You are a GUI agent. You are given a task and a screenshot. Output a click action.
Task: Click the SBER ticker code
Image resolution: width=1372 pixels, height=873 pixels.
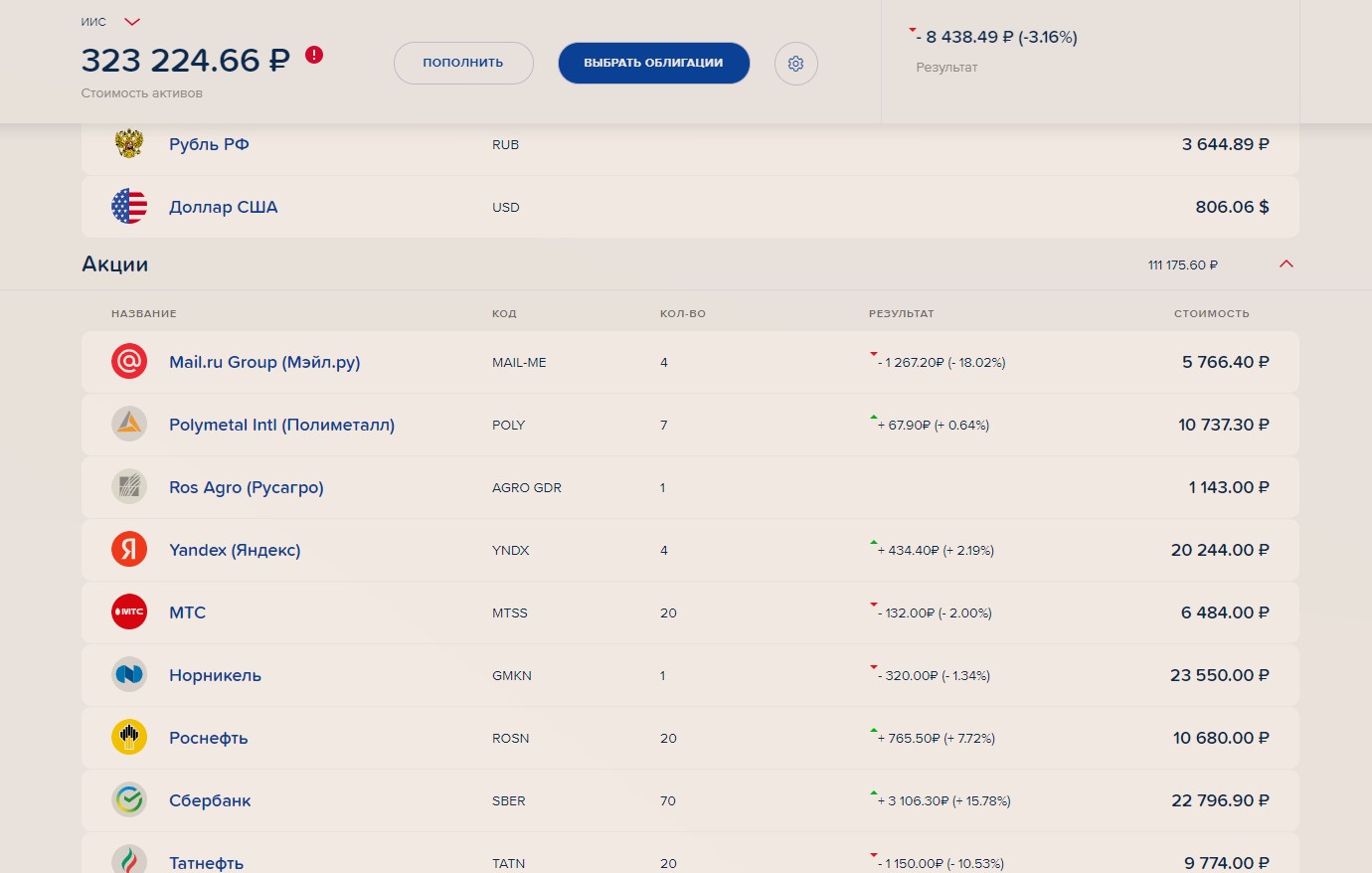coord(509,801)
